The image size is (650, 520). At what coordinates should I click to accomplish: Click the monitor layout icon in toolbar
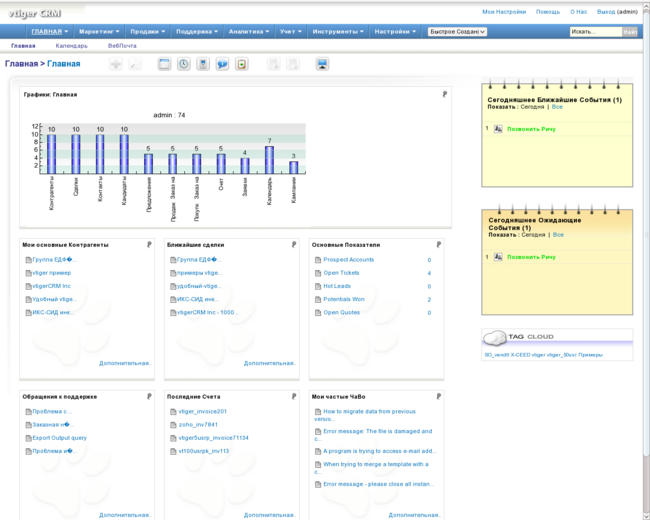coord(322,64)
